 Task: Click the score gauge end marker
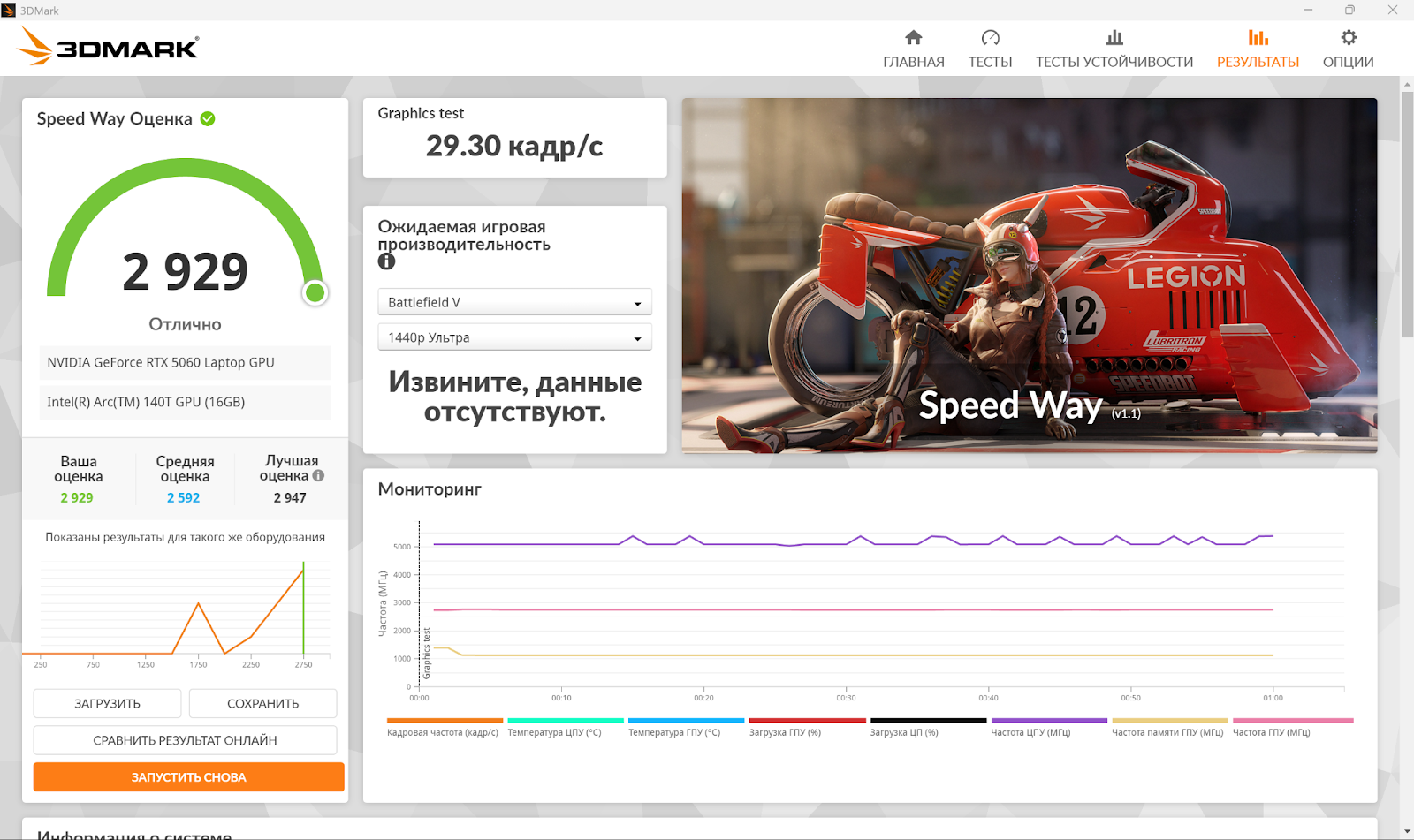click(x=315, y=292)
